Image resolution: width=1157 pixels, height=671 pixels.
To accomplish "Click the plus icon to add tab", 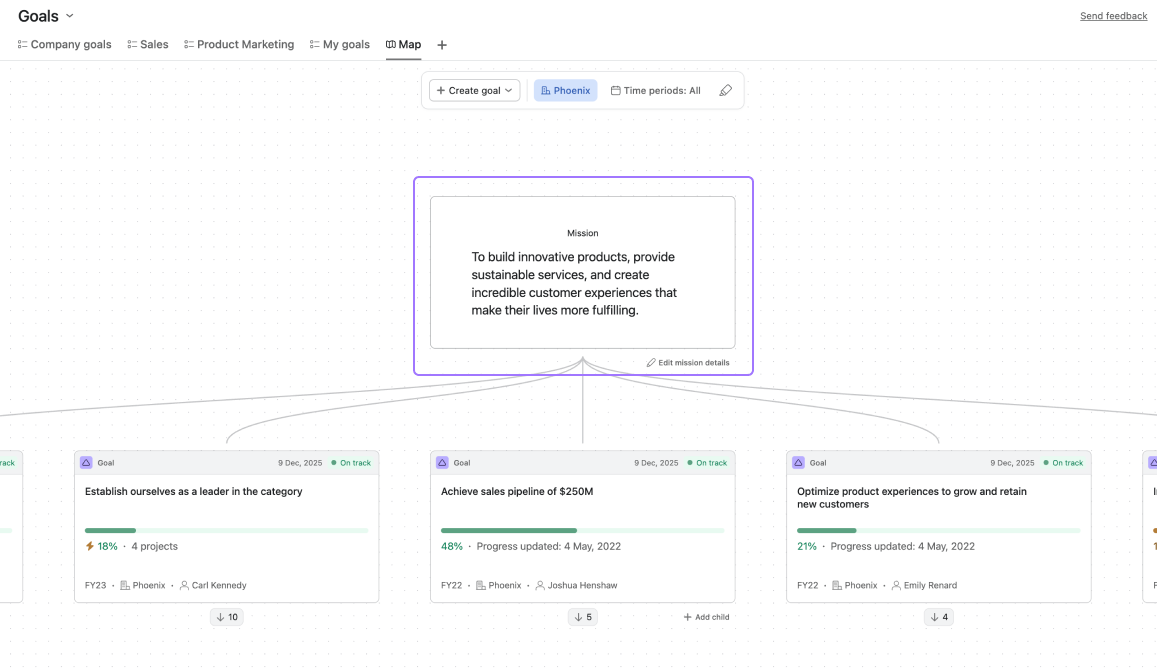I will tap(442, 45).
